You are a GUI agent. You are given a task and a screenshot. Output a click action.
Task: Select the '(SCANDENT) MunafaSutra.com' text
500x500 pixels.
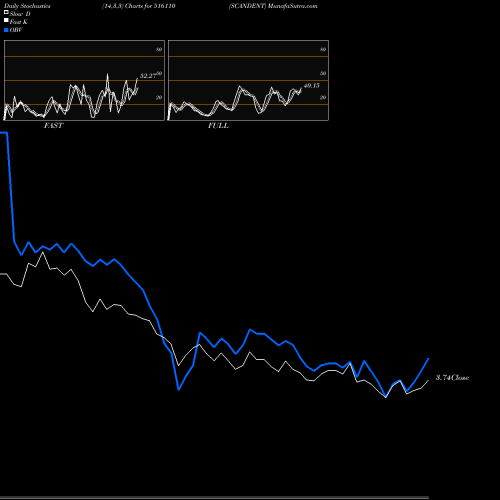coord(273,6)
